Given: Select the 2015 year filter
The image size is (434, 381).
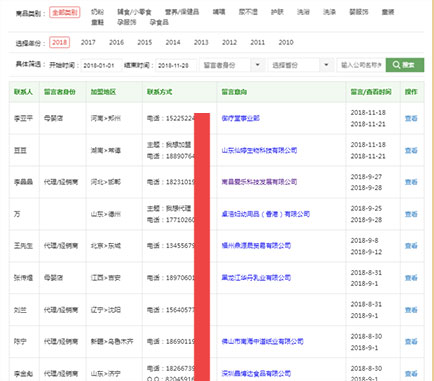Looking at the screenshot, I should (x=144, y=42).
